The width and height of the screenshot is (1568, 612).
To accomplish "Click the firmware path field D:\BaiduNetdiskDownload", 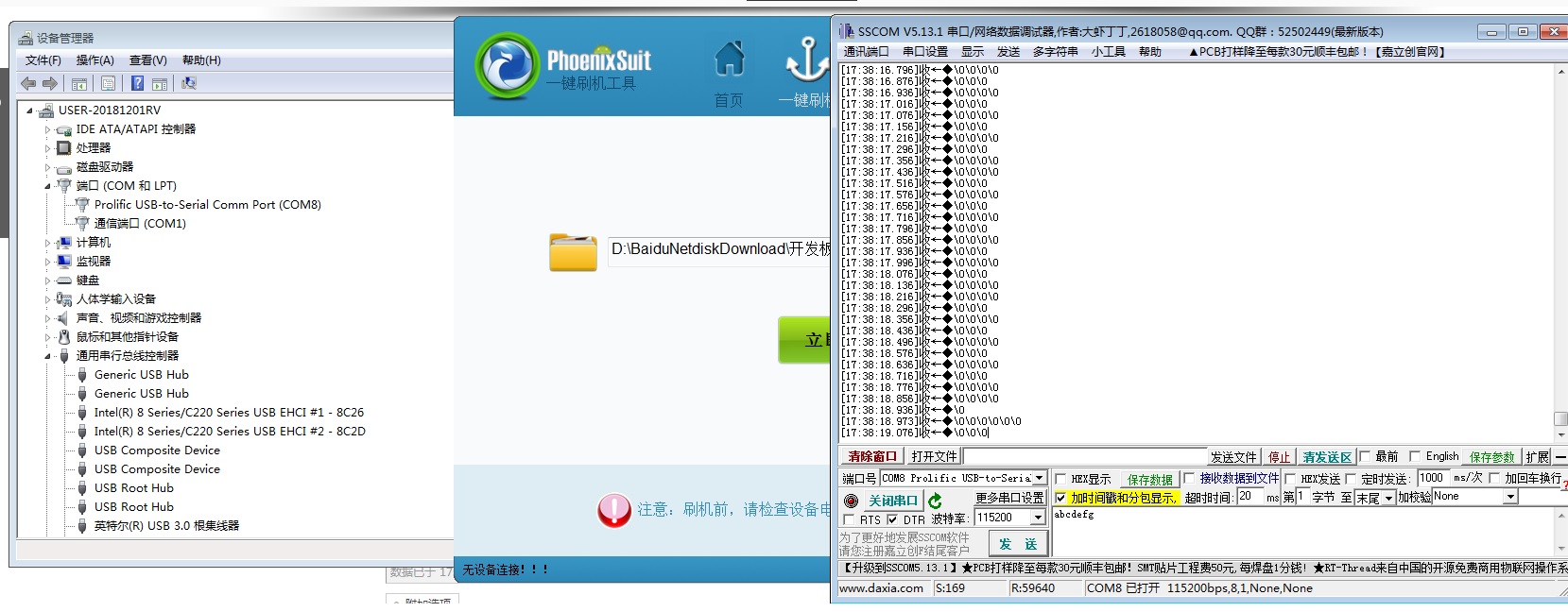I will pos(719,250).
